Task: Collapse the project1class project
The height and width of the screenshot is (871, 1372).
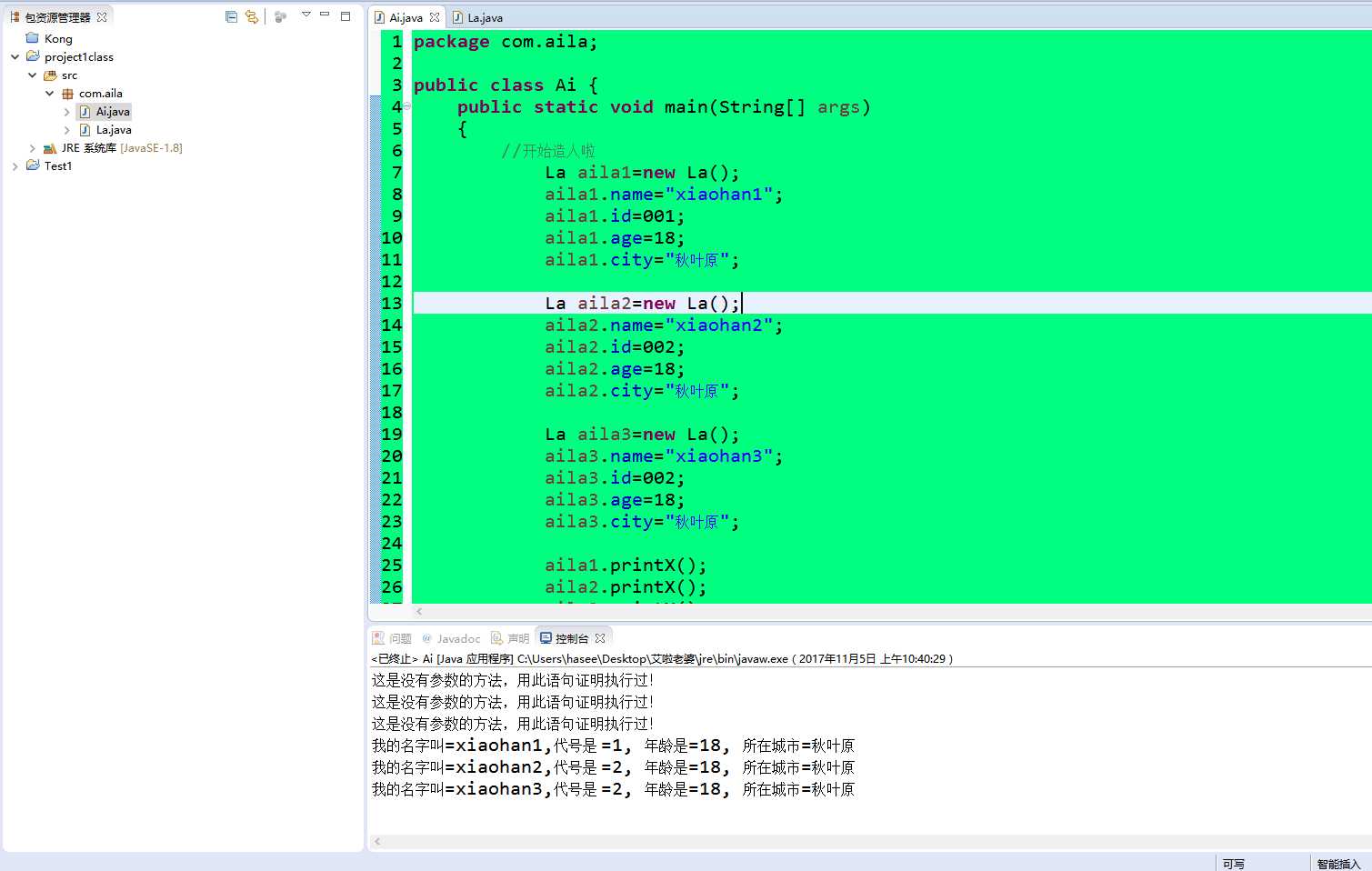Action: 15,56
